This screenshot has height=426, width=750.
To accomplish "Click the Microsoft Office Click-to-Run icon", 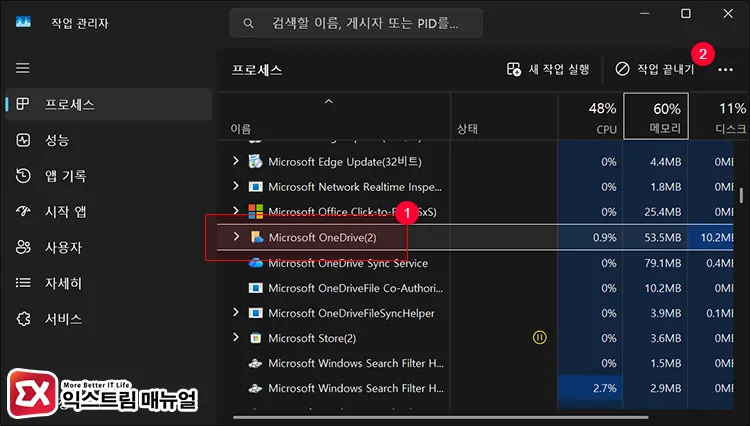I will click(x=255, y=211).
